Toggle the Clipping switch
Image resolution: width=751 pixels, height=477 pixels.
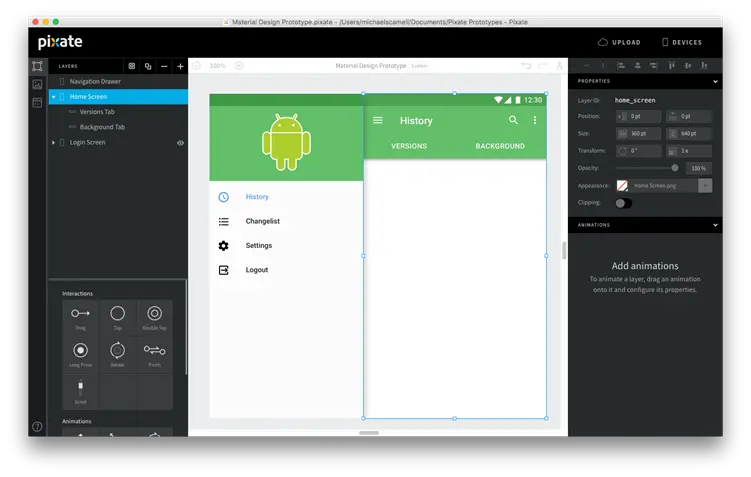(x=623, y=203)
